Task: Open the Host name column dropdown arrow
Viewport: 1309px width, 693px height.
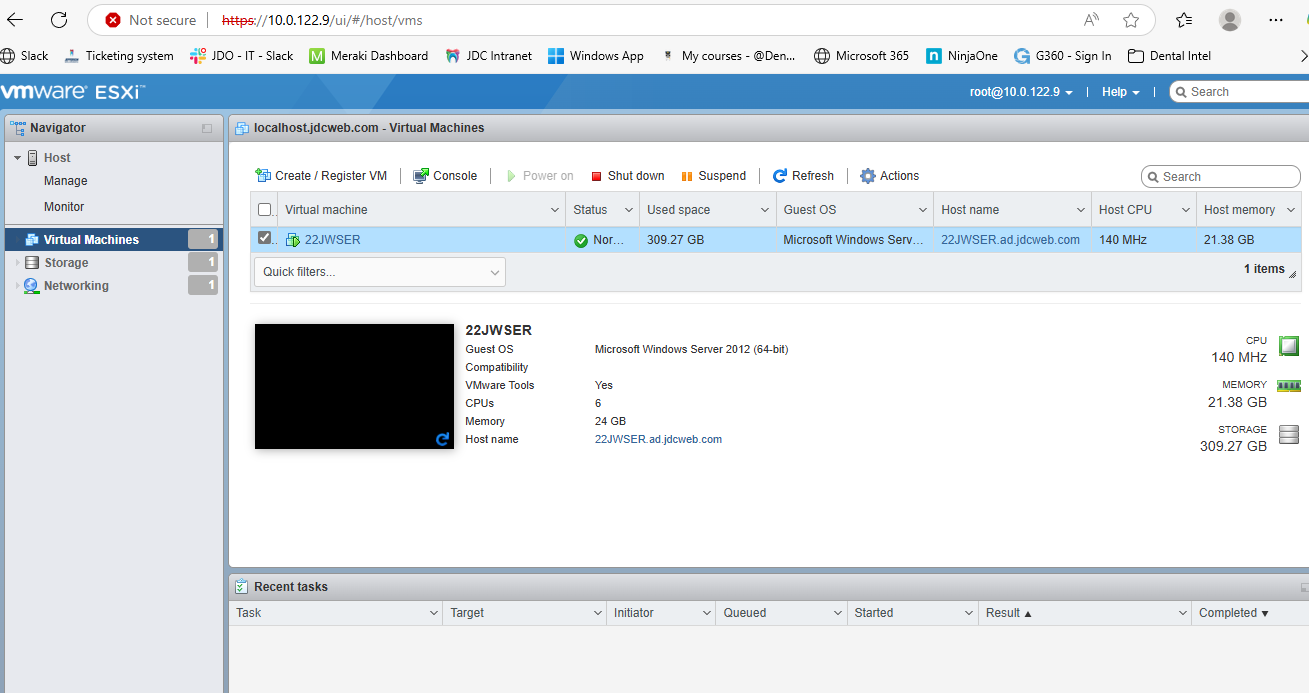Action: click(x=1081, y=210)
